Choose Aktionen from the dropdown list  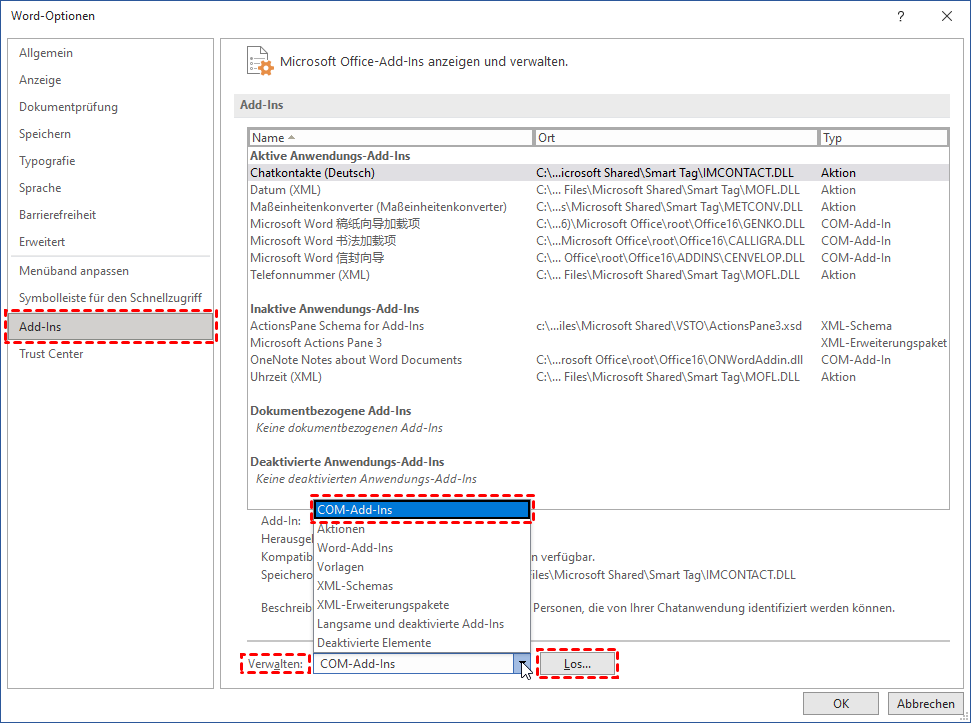422,529
